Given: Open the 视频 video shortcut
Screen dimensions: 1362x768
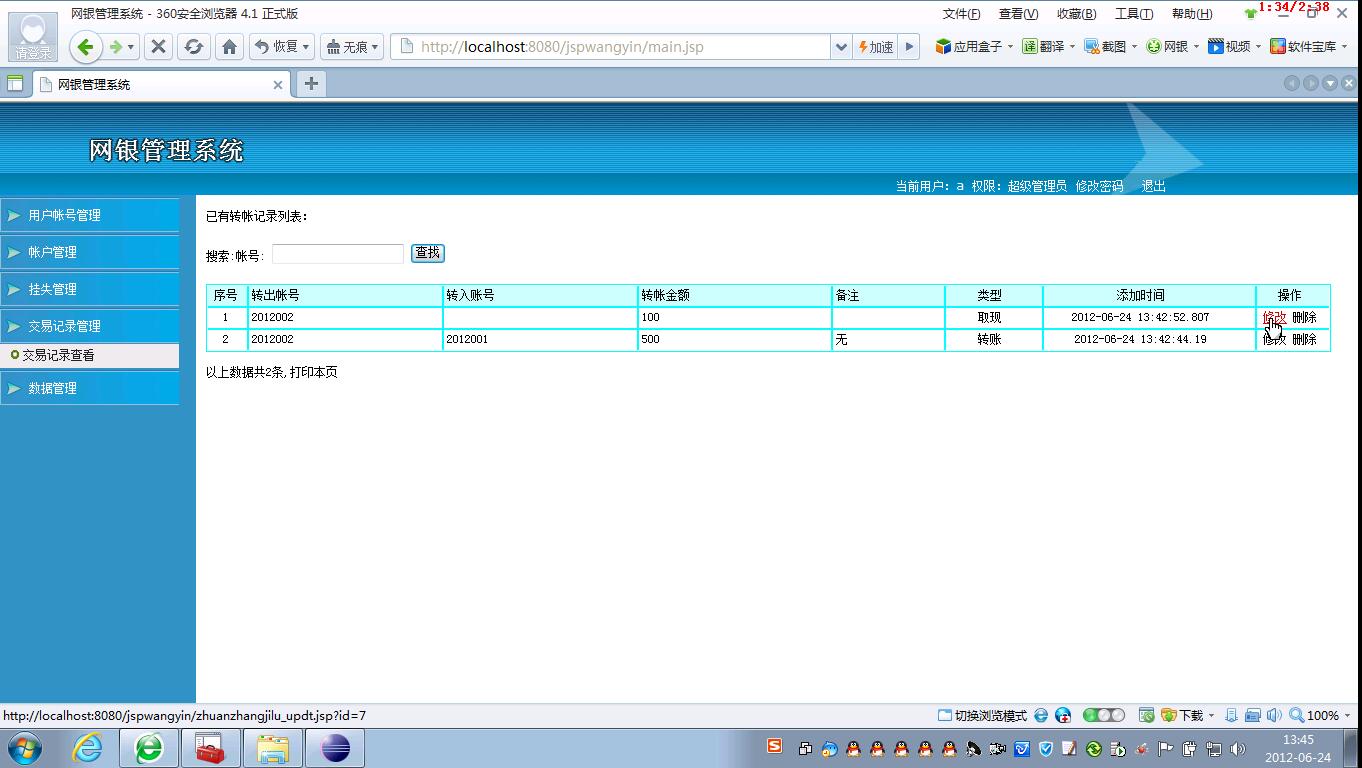Looking at the screenshot, I should [x=1234, y=47].
